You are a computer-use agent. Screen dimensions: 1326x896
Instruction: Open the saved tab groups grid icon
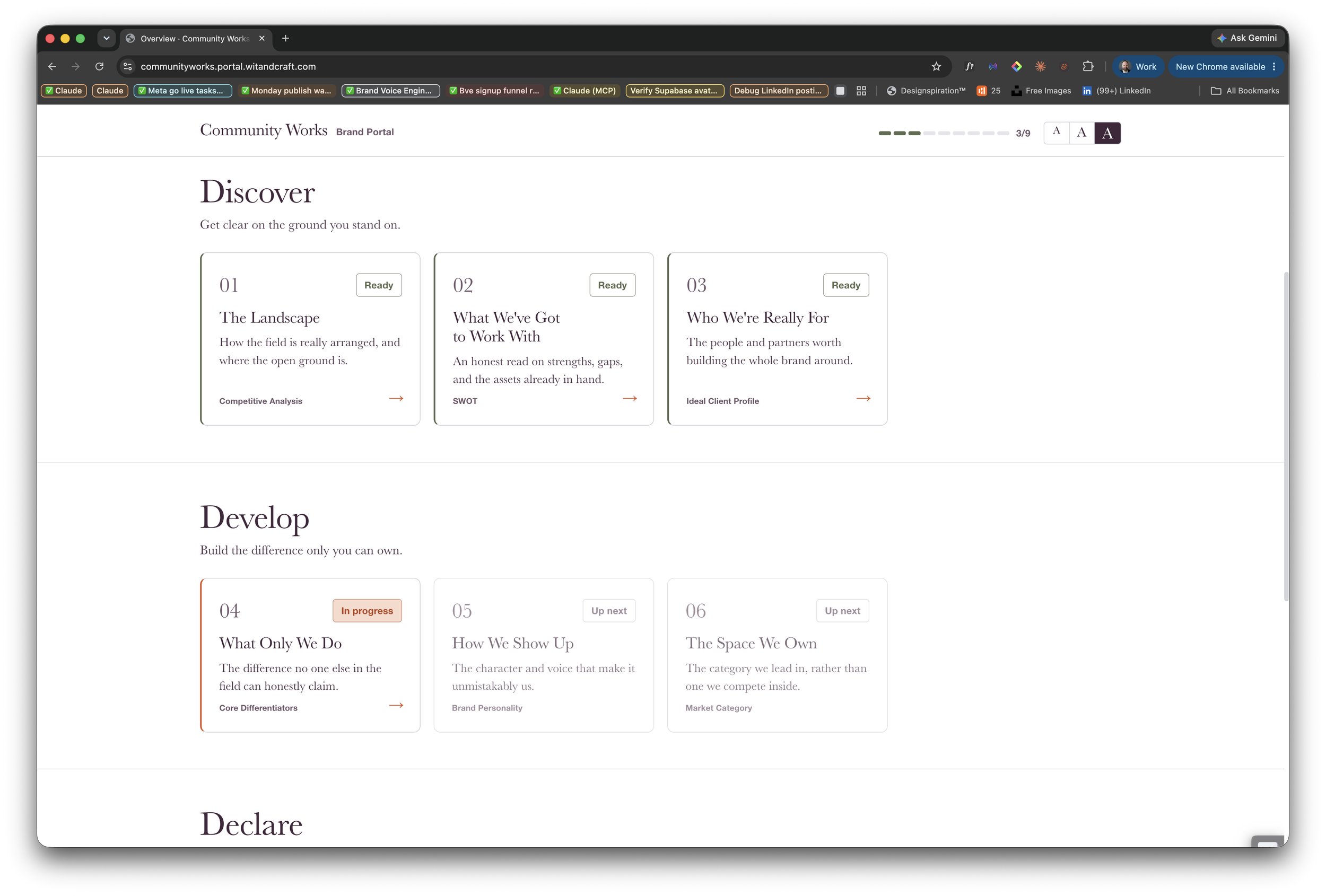coord(861,91)
